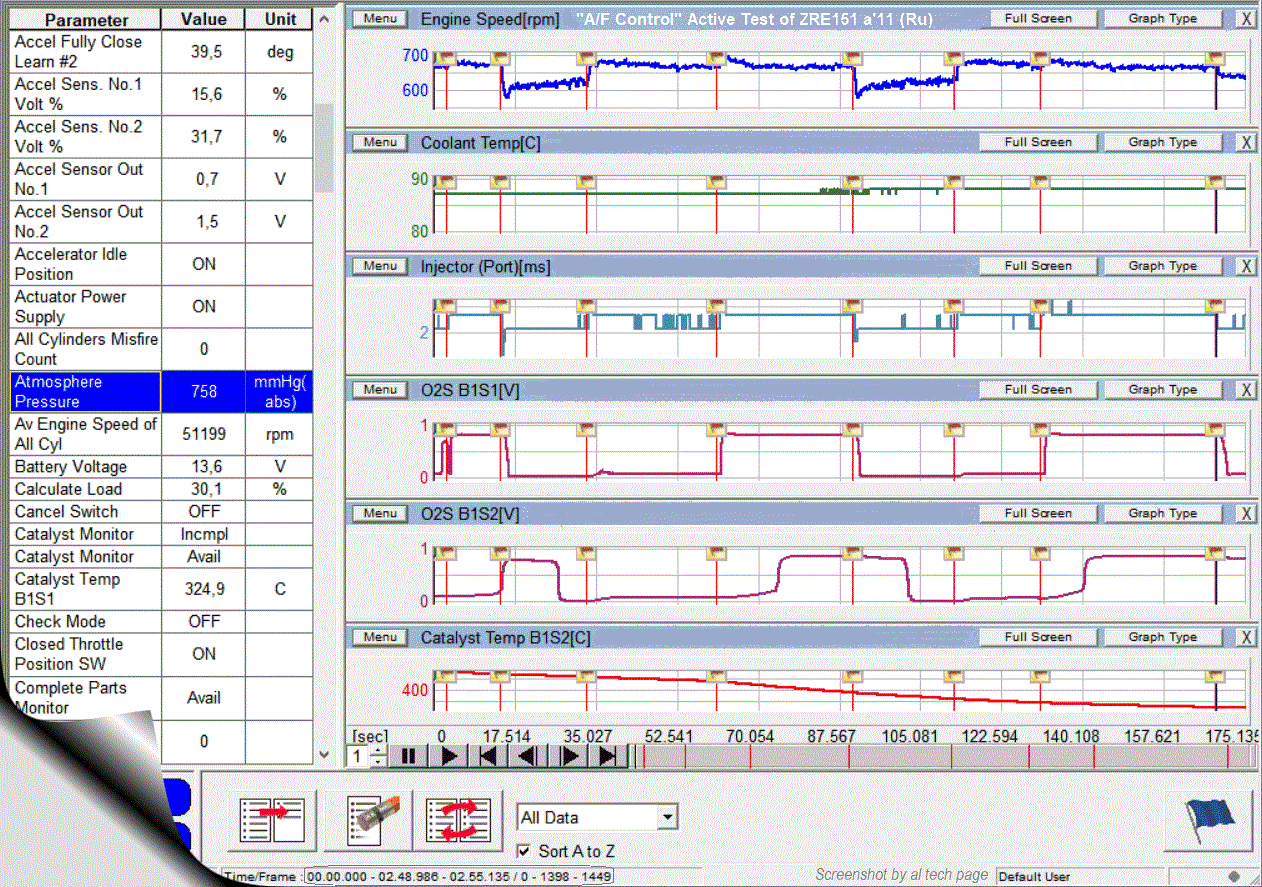Click Full Screen on Coolant Temp graph
Screen dimensions: 1262x887
[x=1037, y=143]
